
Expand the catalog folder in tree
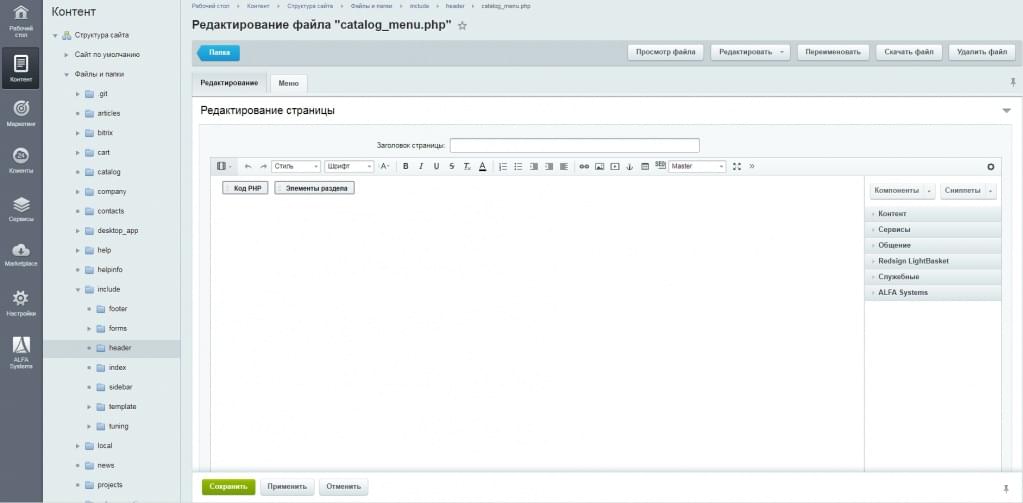point(77,172)
